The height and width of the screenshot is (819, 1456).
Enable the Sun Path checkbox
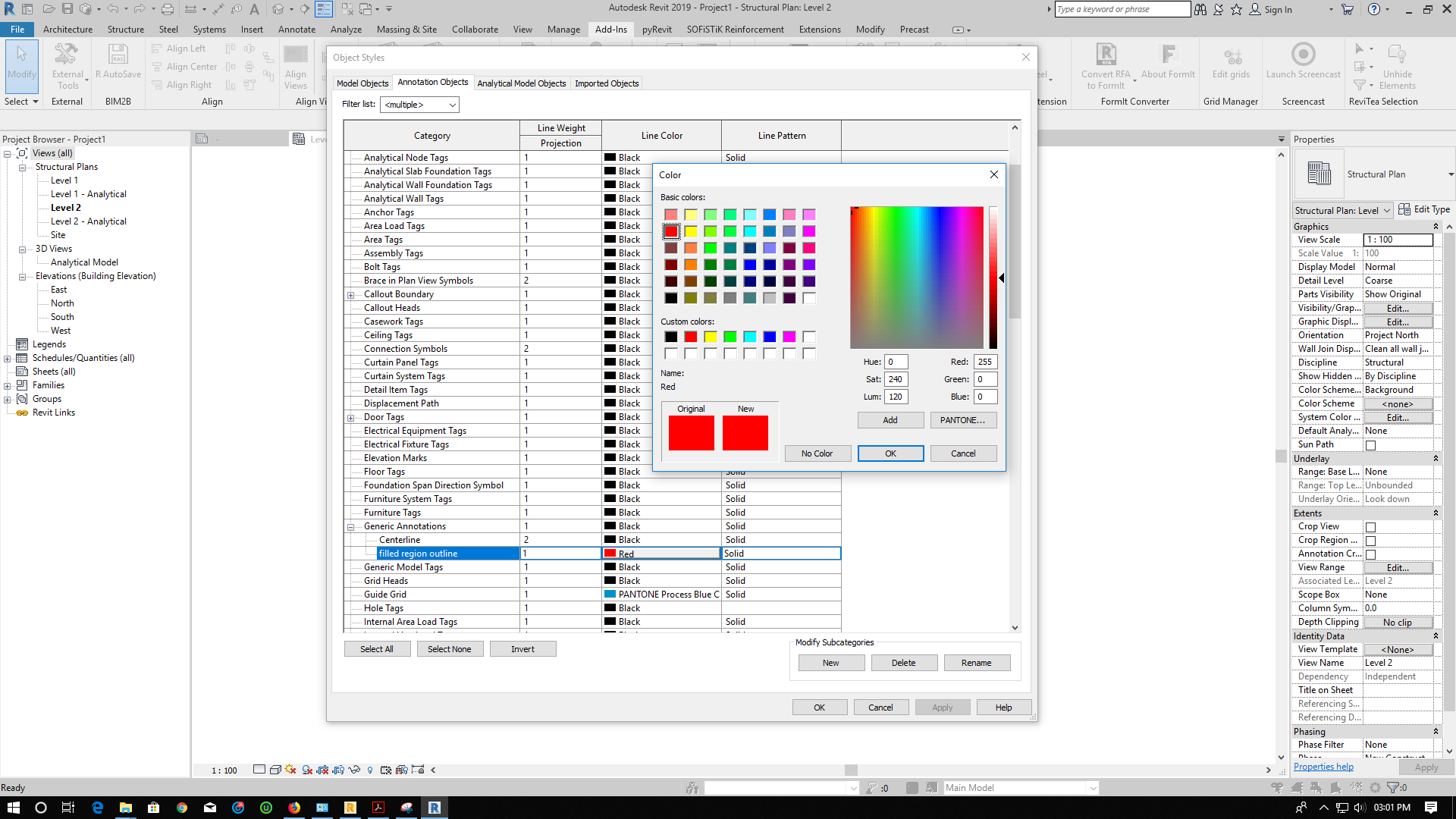[x=1370, y=444]
